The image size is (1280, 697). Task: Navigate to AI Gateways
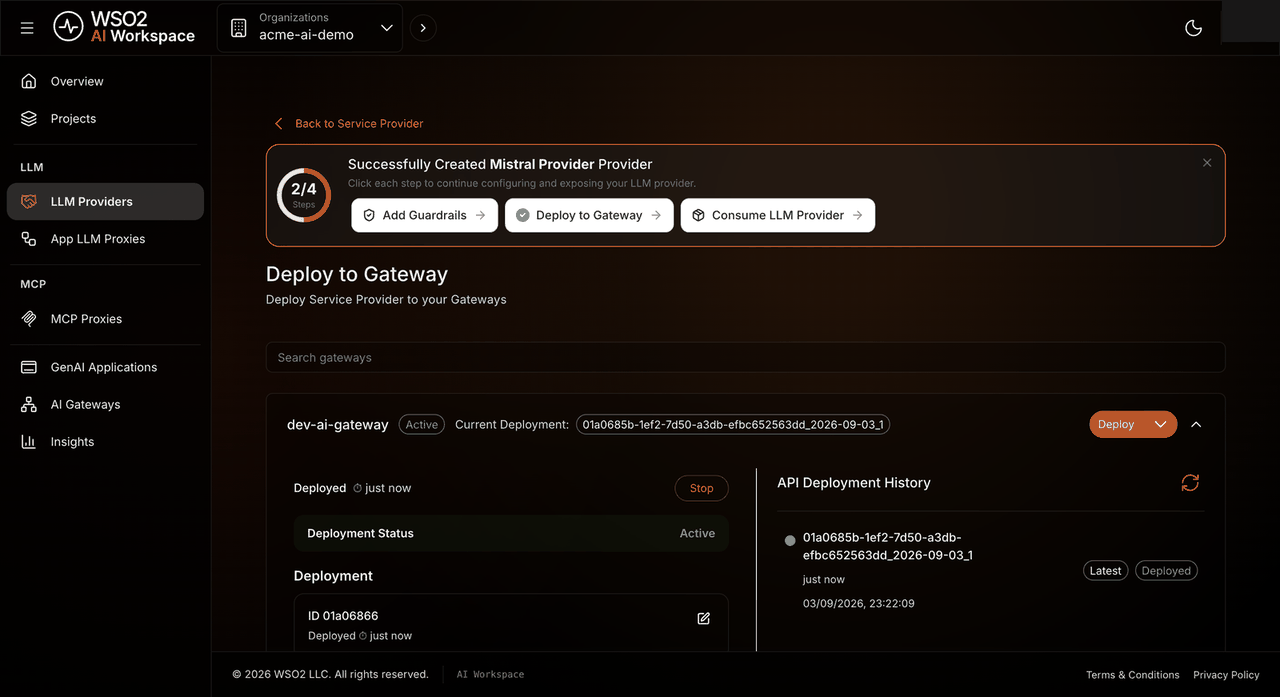105,404
